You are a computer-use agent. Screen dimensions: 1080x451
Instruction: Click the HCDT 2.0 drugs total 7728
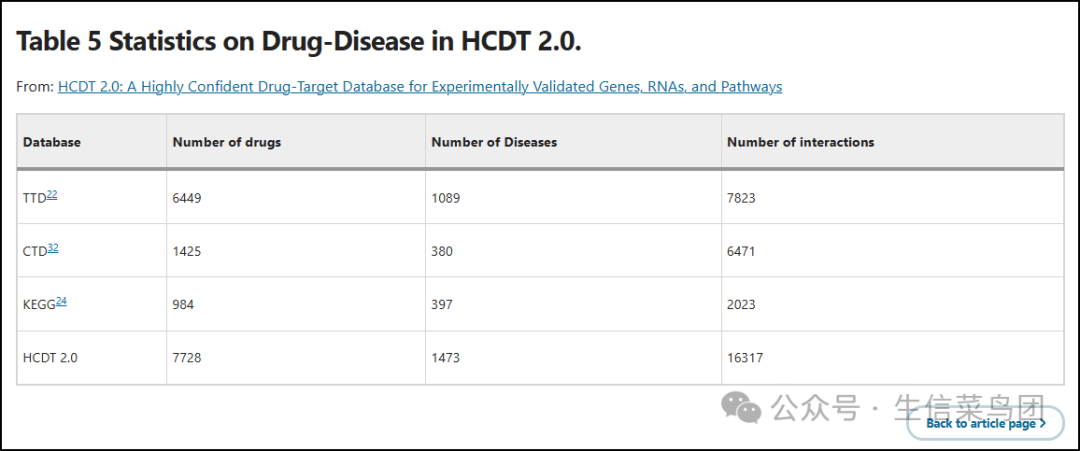[x=188, y=357]
